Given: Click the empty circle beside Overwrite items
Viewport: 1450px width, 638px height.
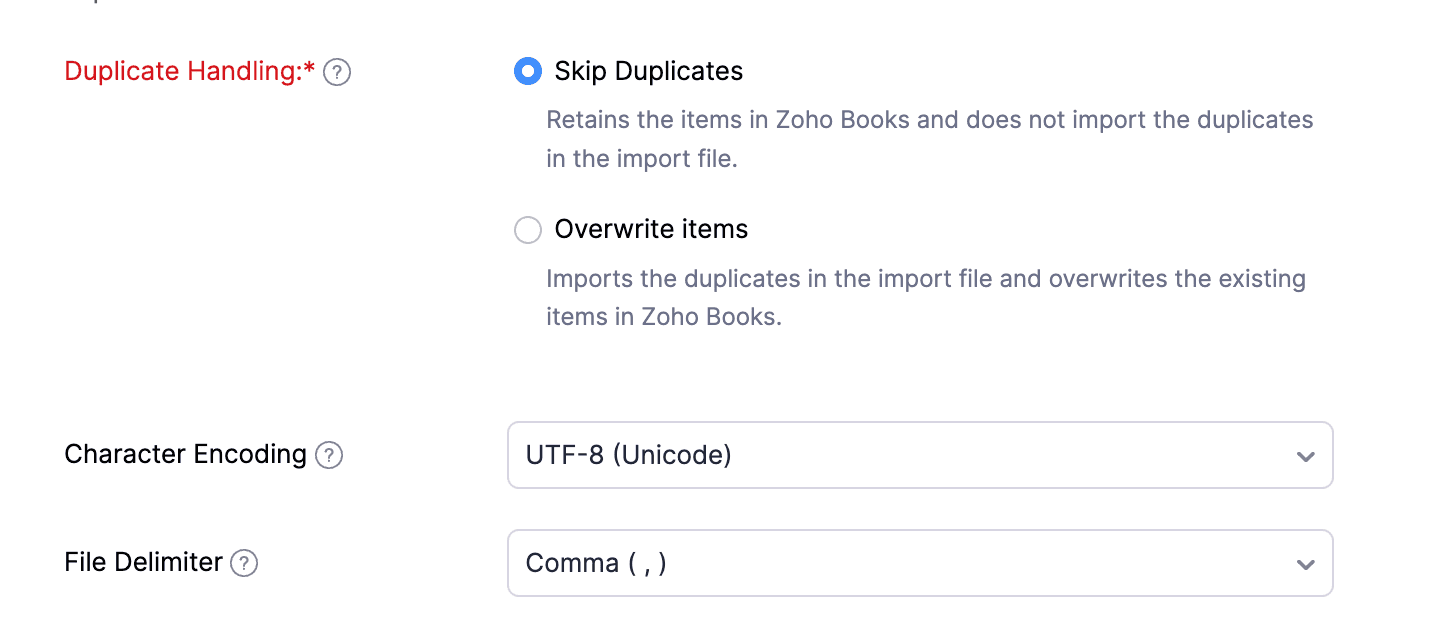Looking at the screenshot, I should click(527, 230).
